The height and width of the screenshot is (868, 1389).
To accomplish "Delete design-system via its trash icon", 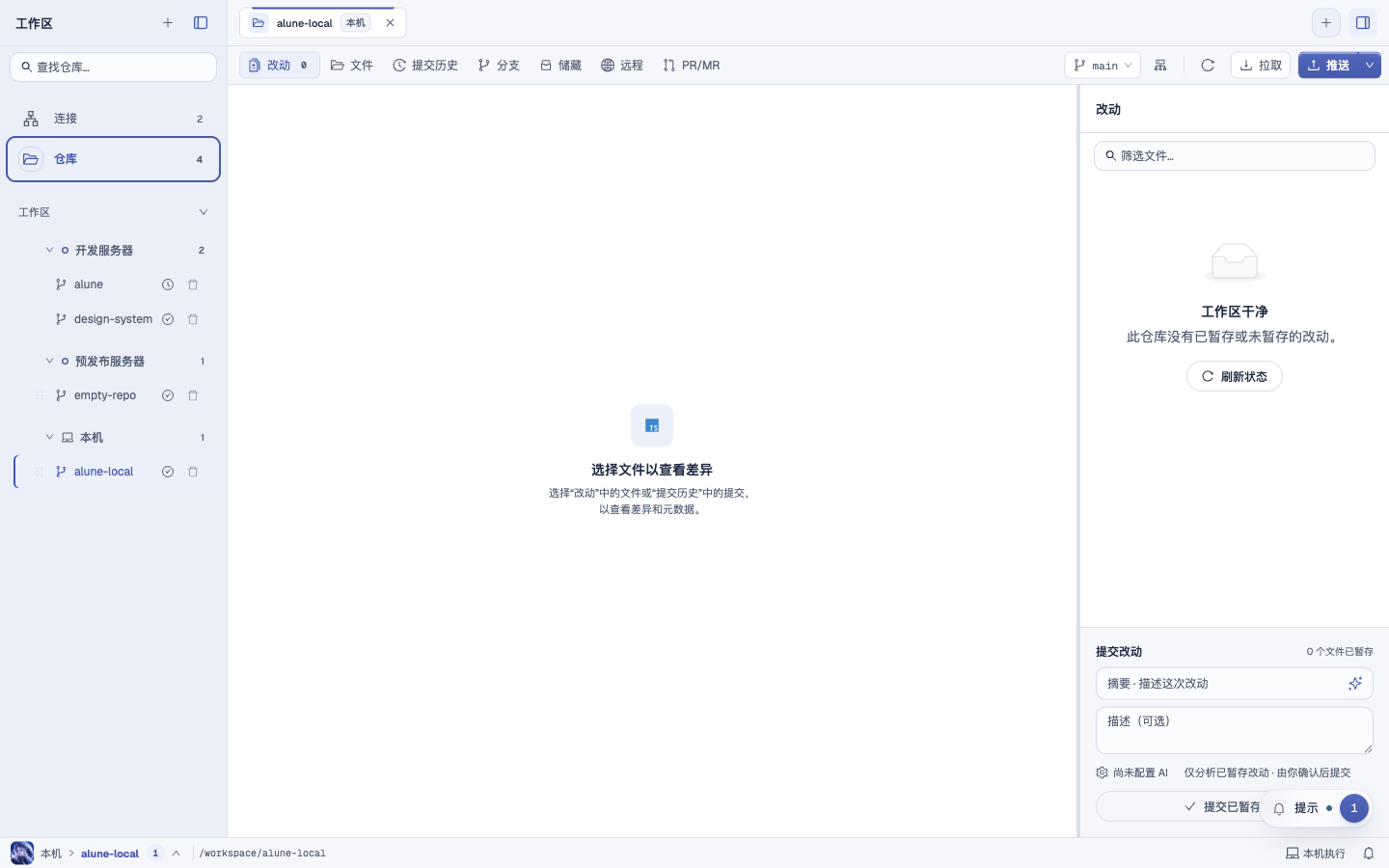I will pos(193,319).
